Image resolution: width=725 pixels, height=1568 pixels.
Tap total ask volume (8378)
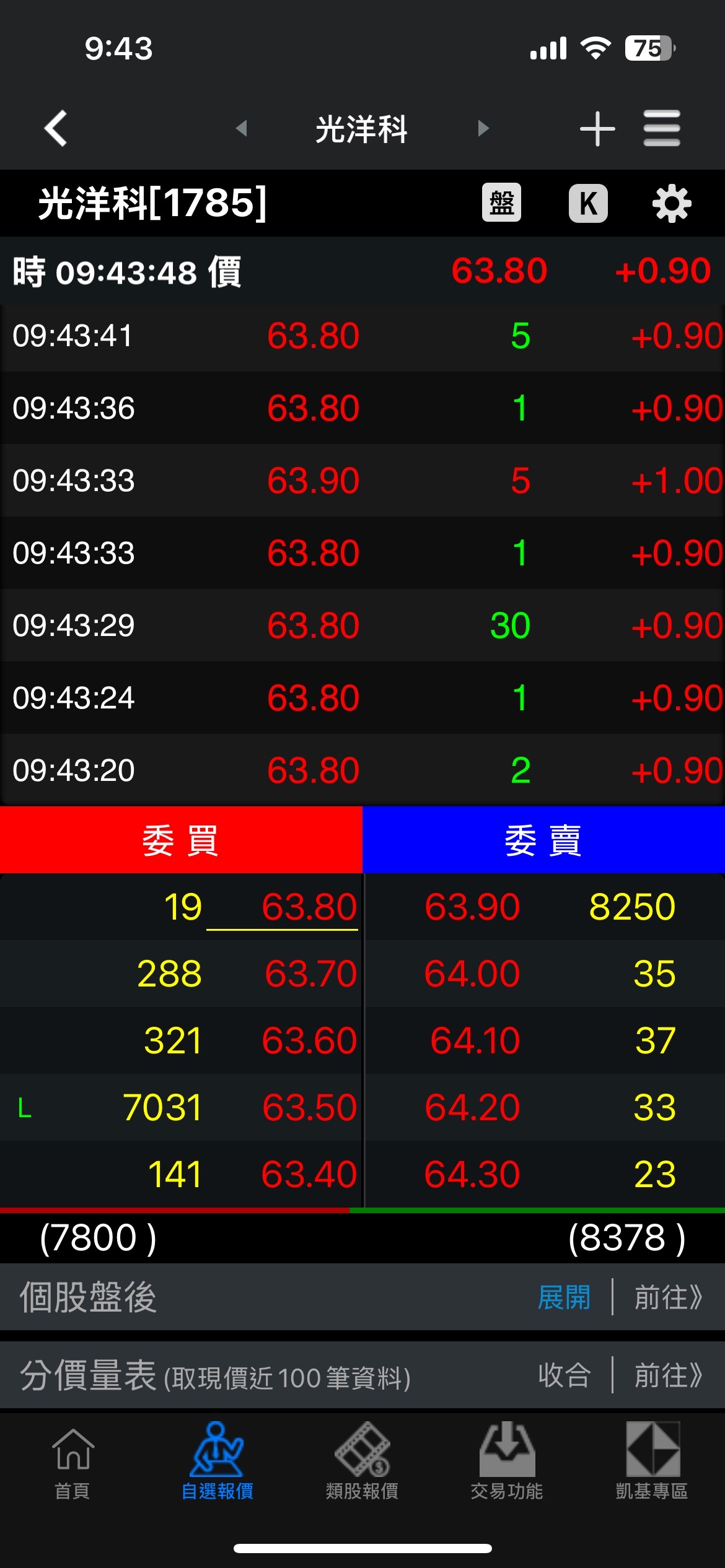(627, 1239)
